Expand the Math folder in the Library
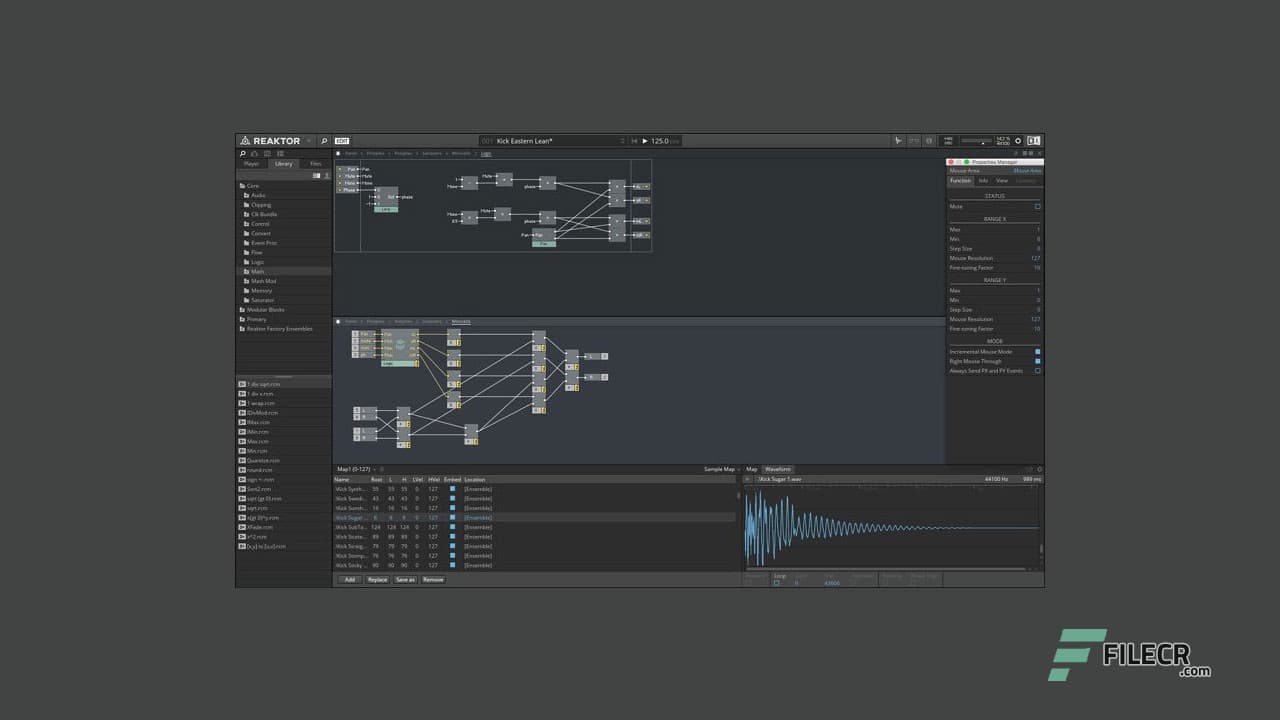 click(x=258, y=271)
